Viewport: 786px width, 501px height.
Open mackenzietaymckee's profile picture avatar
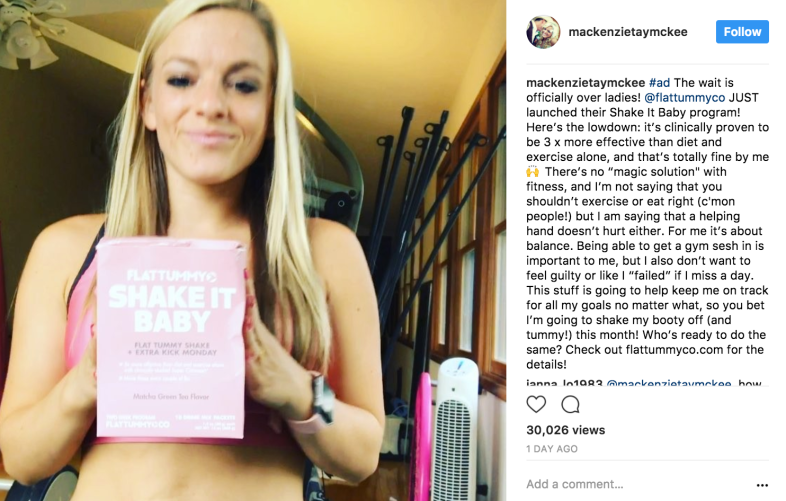click(543, 32)
